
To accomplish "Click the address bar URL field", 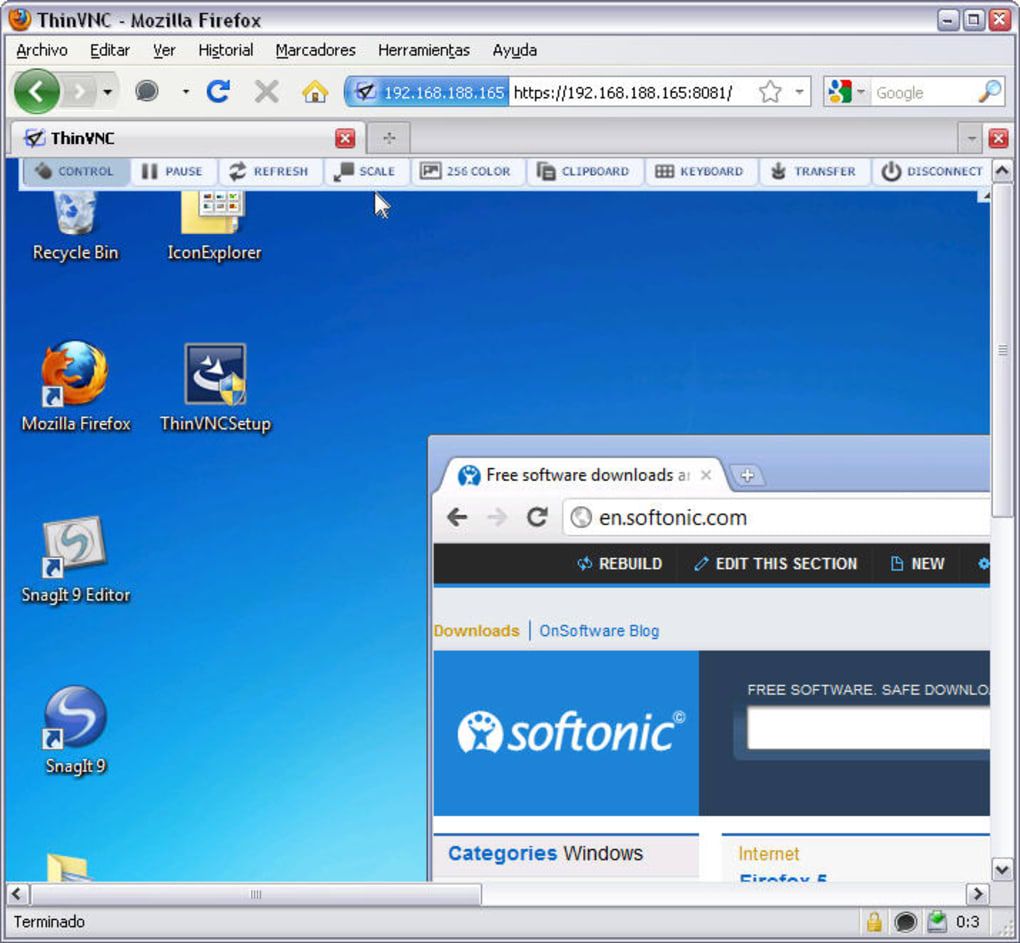I will (x=632, y=92).
